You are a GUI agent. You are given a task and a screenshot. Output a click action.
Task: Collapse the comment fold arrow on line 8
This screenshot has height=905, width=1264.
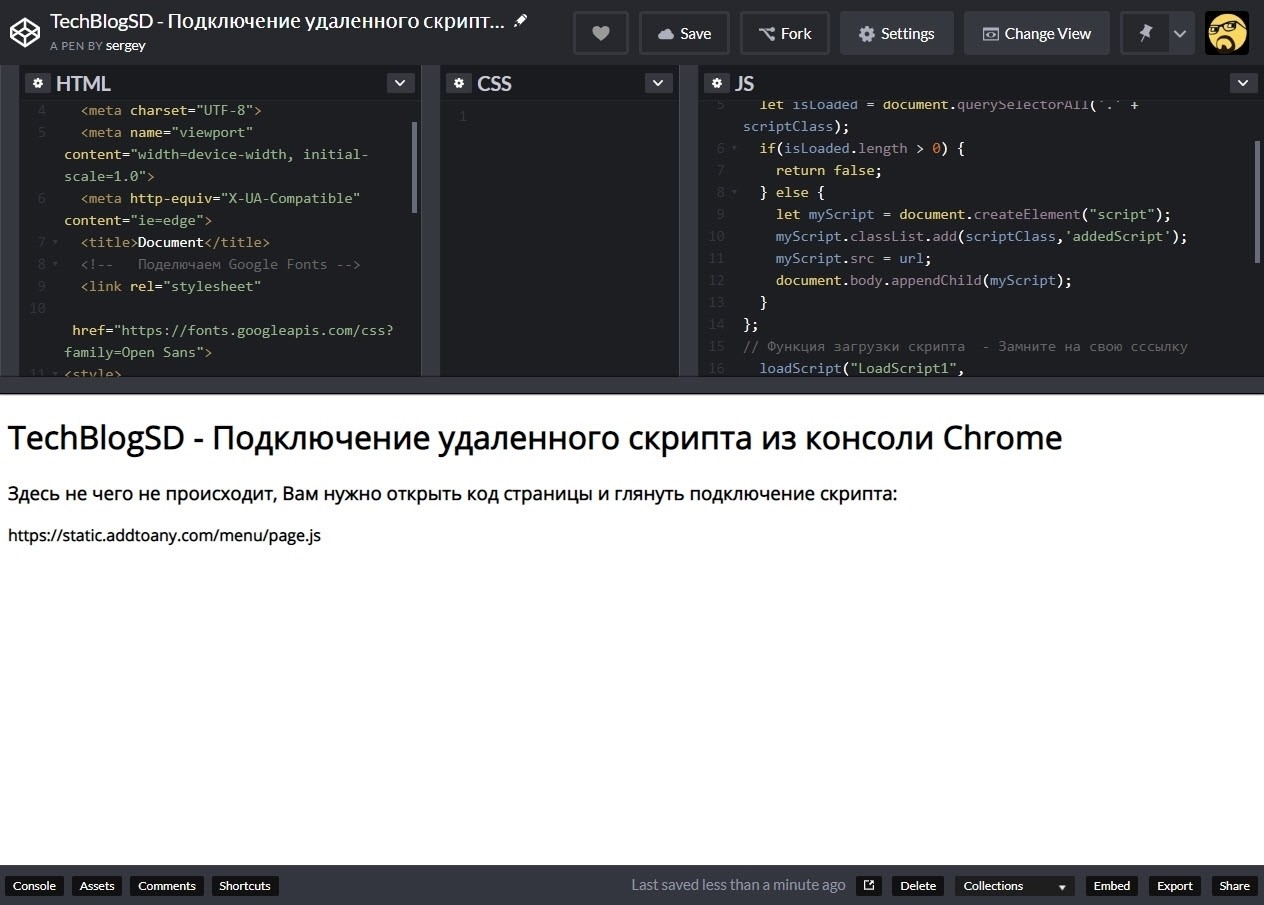tap(55, 265)
